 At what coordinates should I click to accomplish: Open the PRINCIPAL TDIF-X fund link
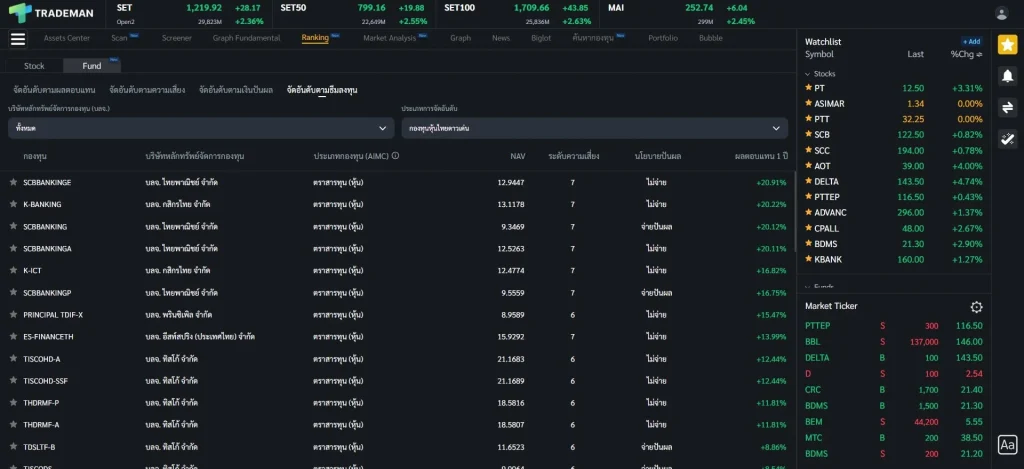click(x=53, y=314)
